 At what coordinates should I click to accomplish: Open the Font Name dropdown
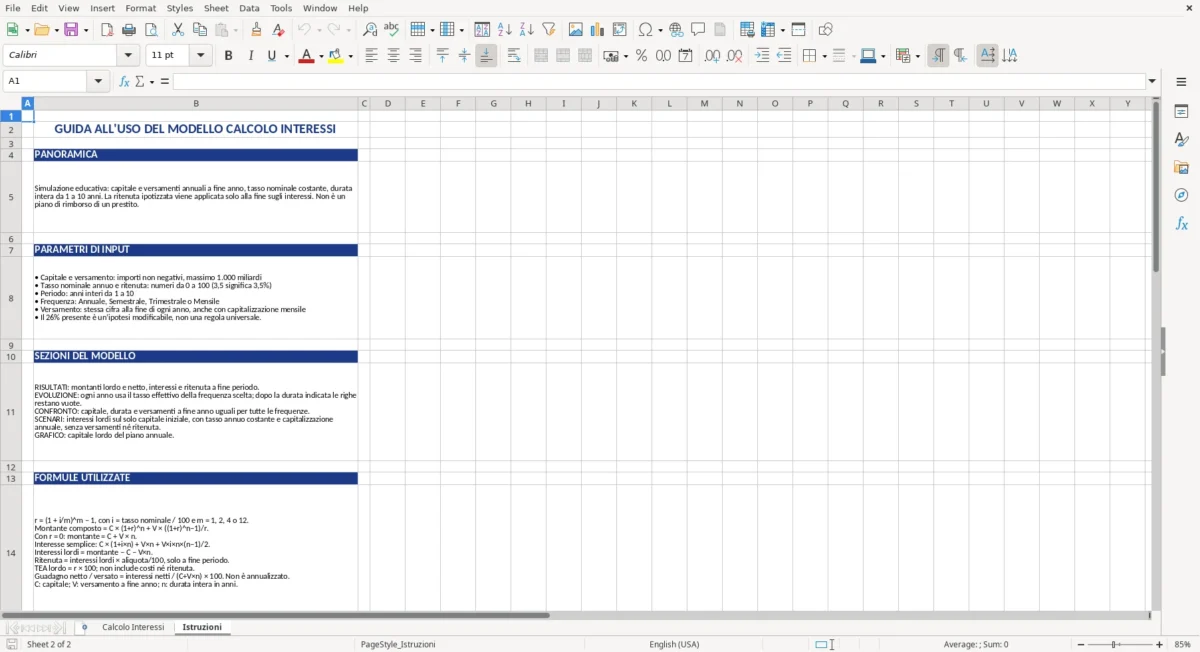(x=128, y=56)
